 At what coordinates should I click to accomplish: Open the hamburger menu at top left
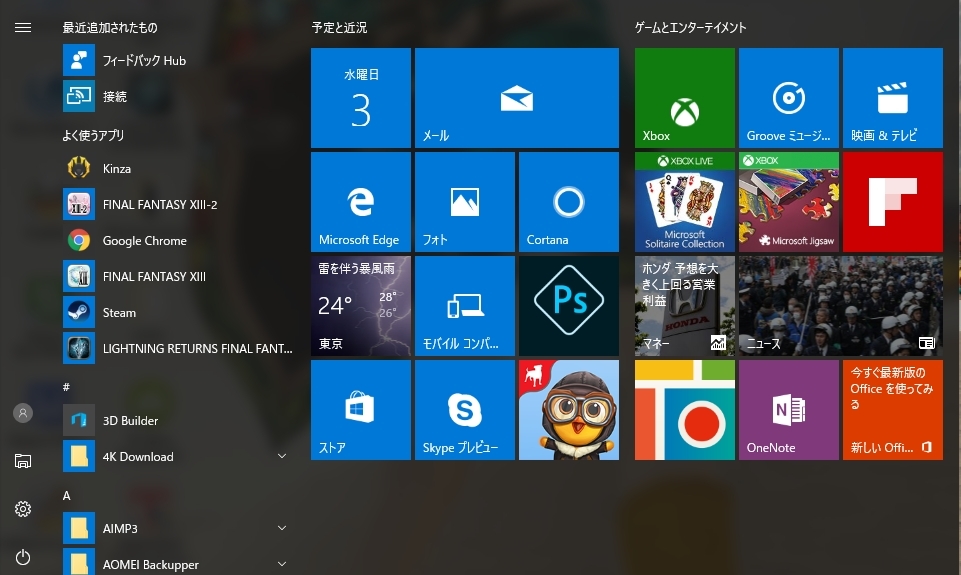click(23, 28)
